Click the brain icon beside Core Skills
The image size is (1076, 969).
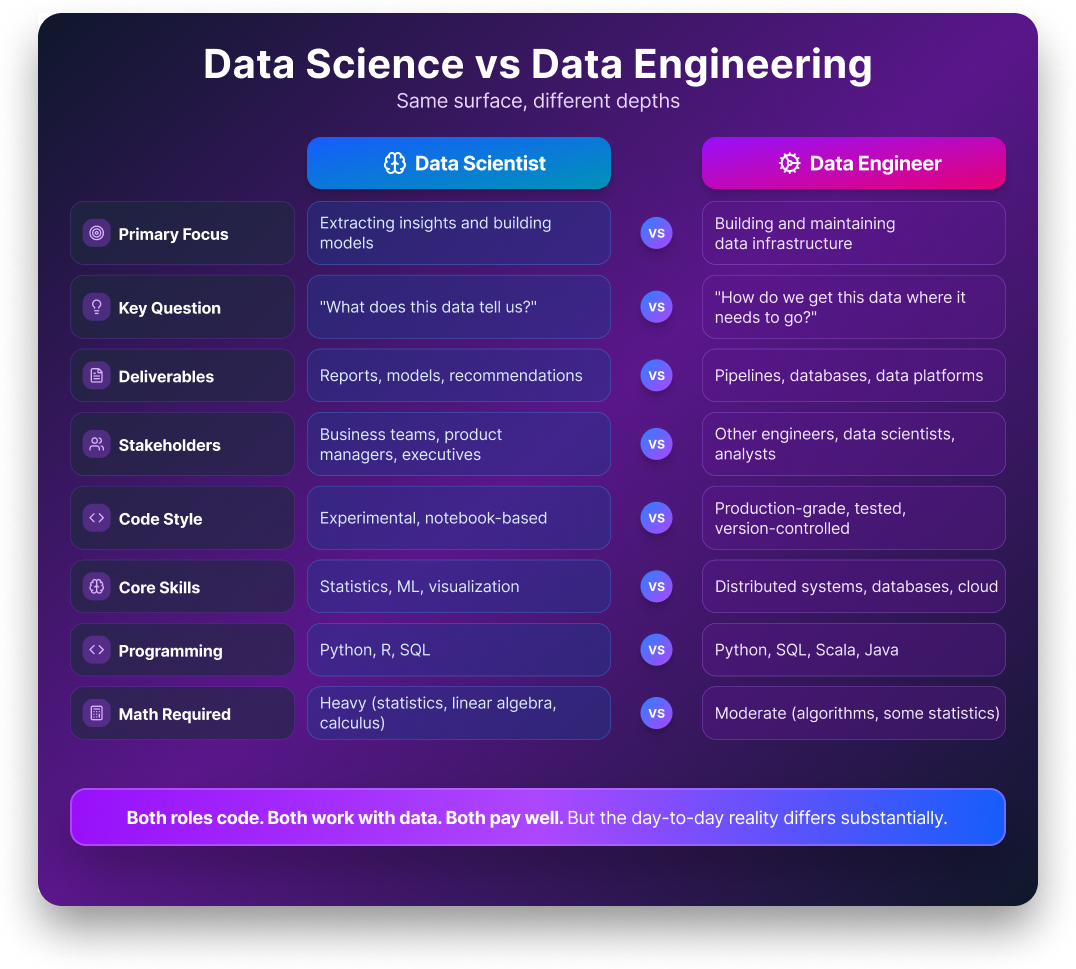pos(97,587)
